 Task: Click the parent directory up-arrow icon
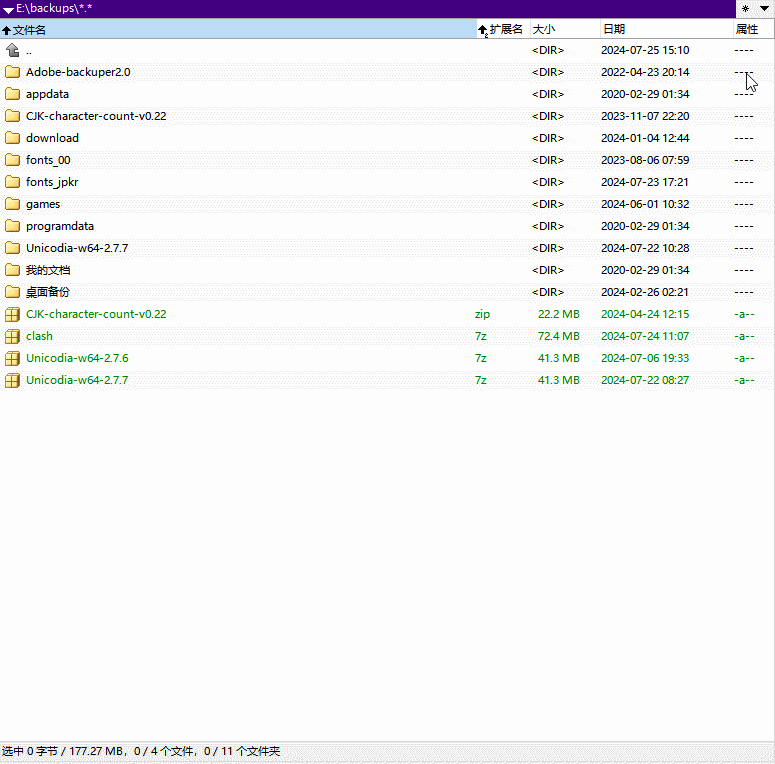point(12,50)
